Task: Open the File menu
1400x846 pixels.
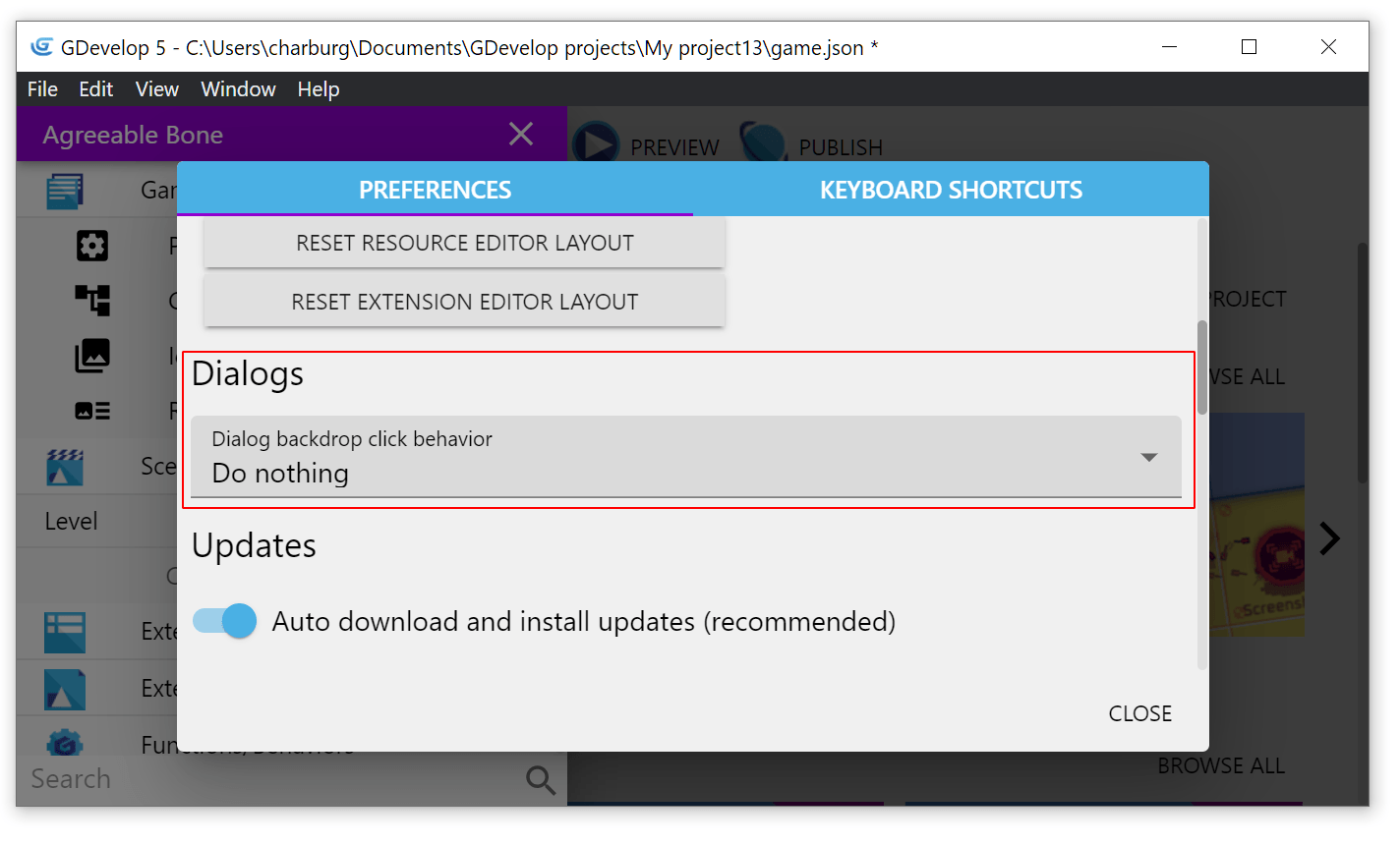Action: click(42, 89)
